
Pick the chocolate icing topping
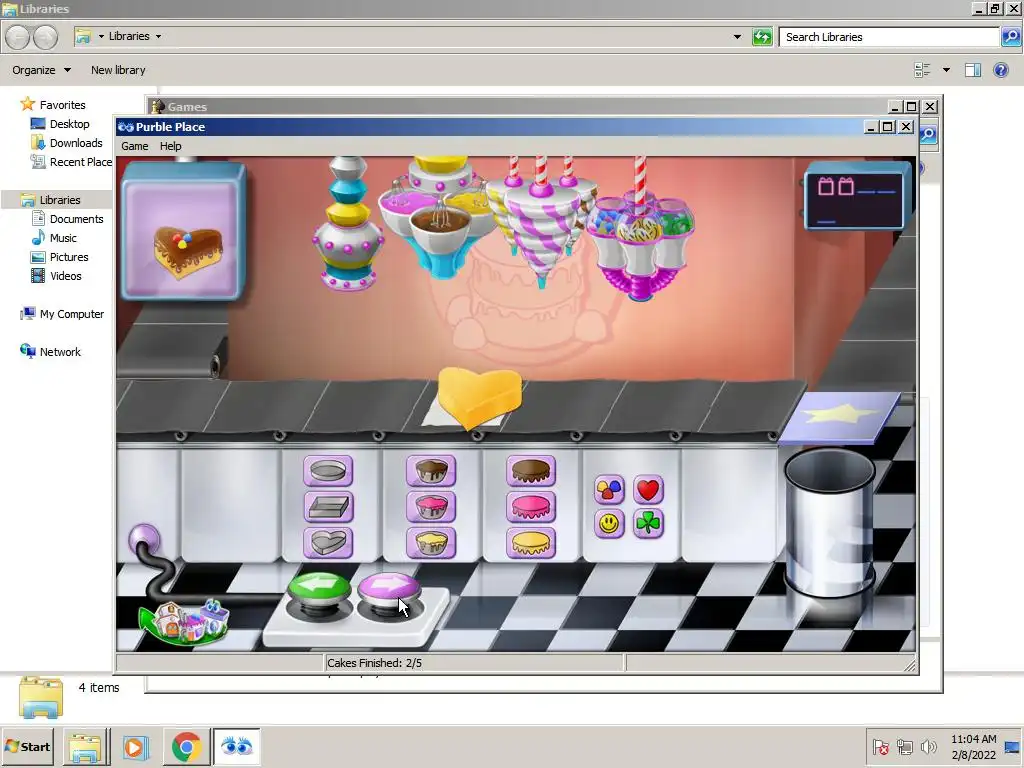coord(530,471)
